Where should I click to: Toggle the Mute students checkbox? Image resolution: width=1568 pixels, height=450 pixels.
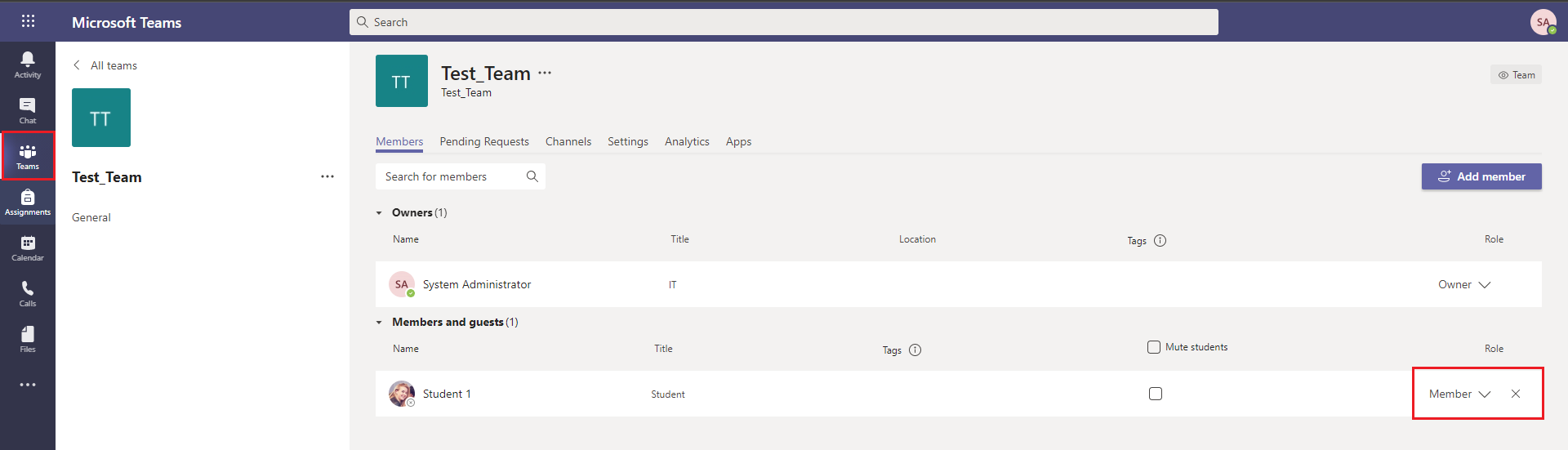(1154, 347)
